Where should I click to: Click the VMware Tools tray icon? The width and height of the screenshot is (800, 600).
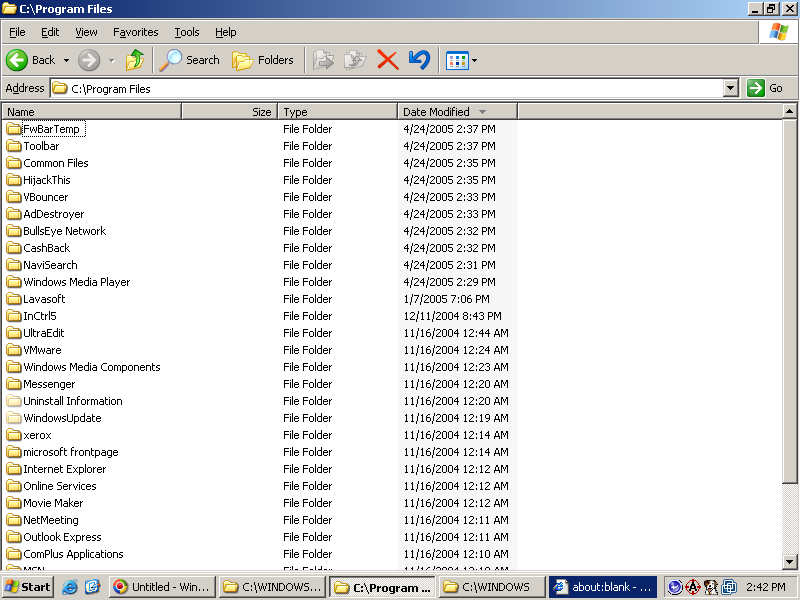tap(729, 587)
